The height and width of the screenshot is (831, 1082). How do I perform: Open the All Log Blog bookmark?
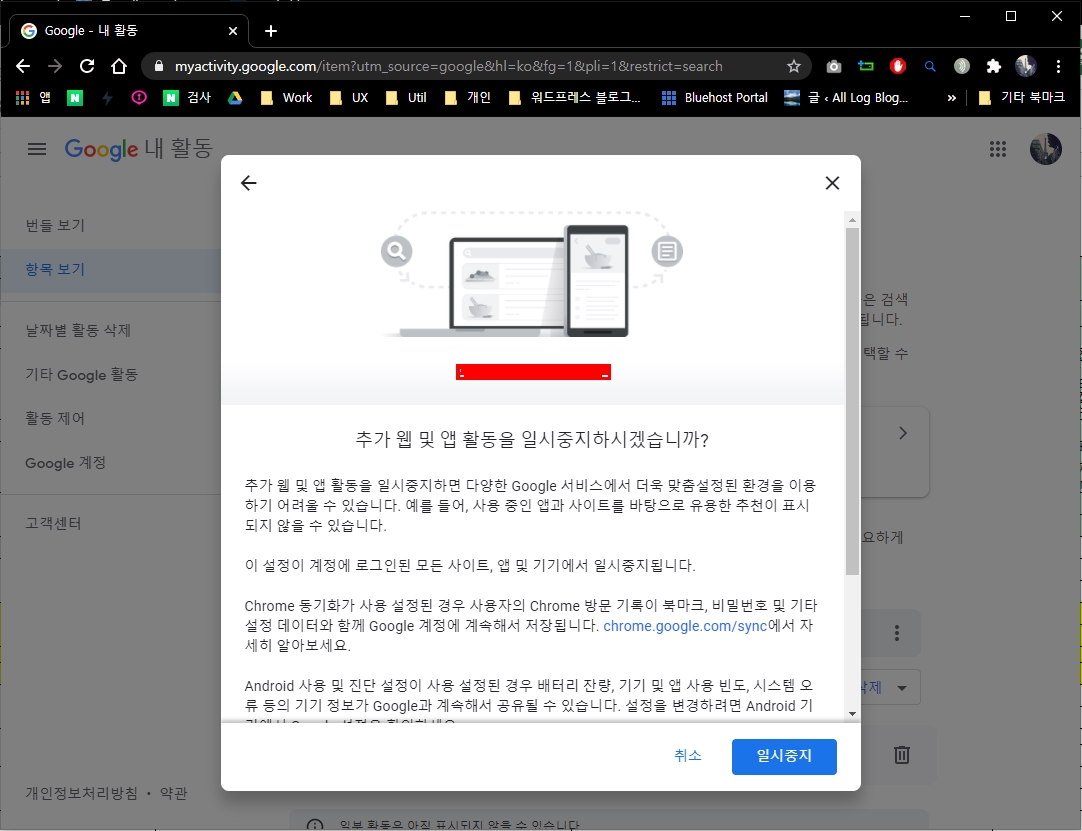click(847, 98)
